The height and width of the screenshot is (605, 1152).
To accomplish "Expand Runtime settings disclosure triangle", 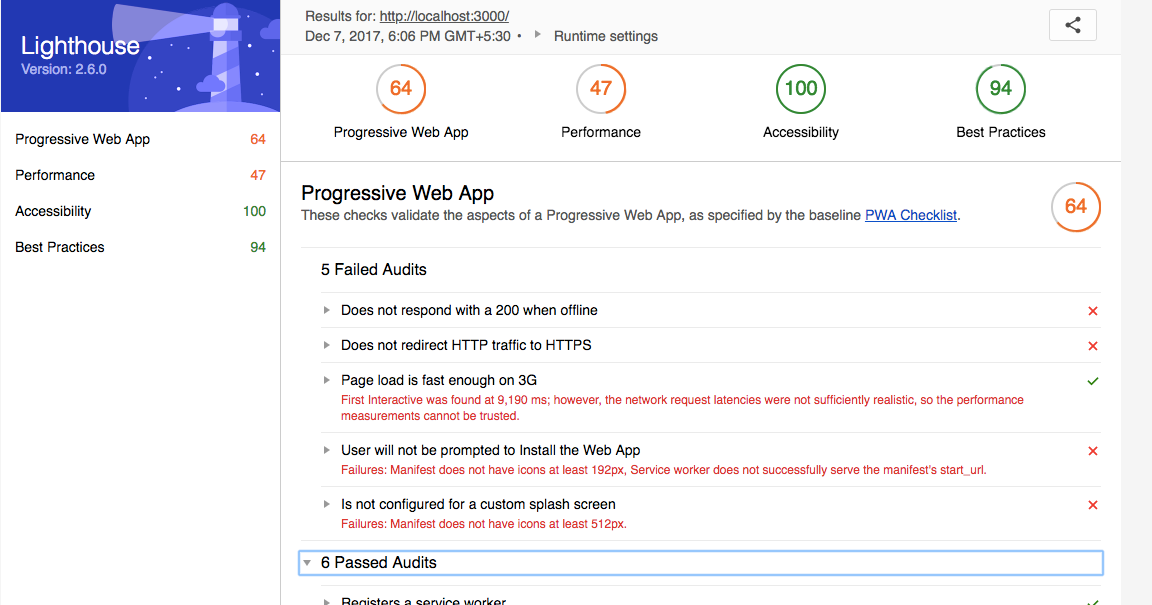I will tap(538, 35).
